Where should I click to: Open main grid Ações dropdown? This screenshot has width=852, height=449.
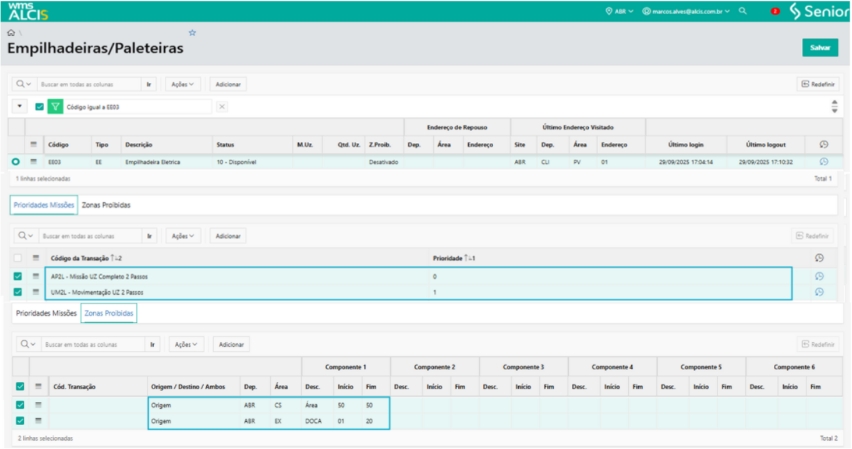click(x=183, y=84)
